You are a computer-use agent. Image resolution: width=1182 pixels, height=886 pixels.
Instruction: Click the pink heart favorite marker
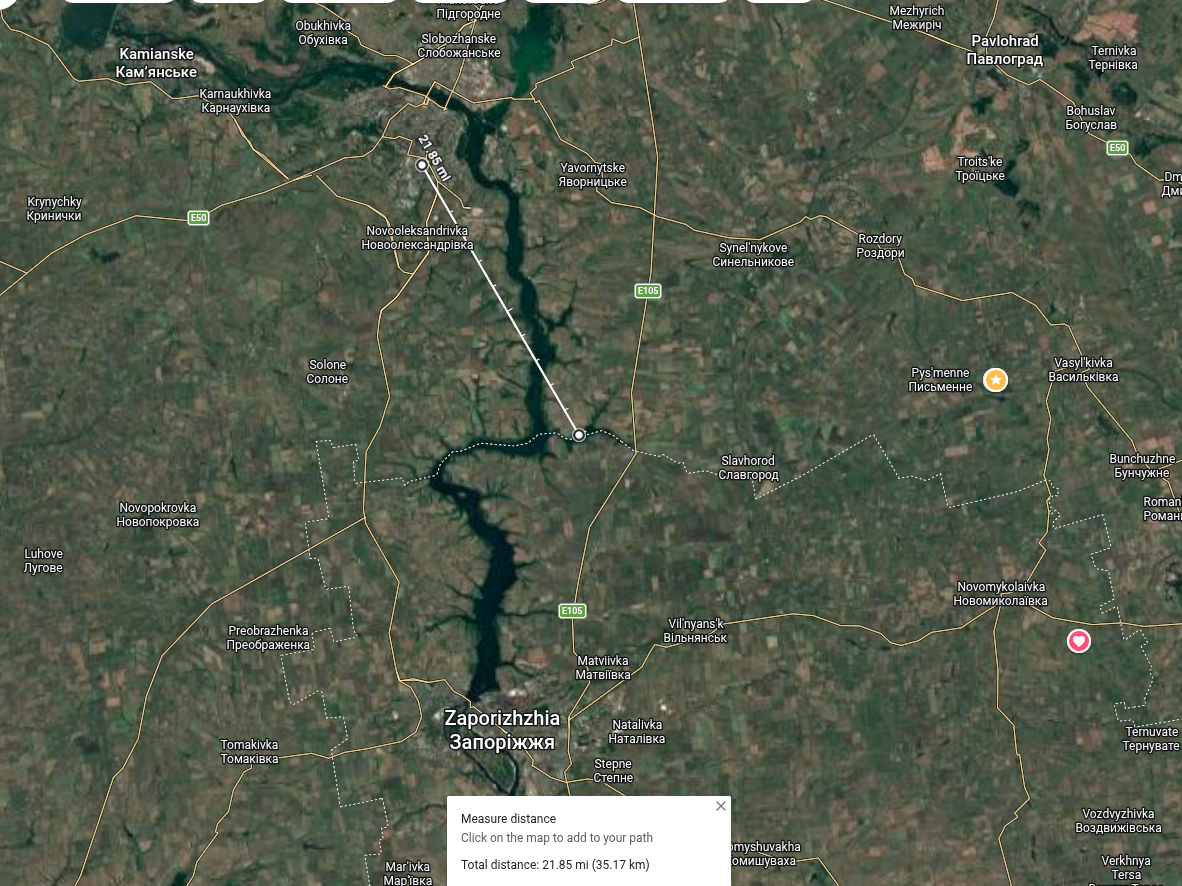coord(1079,641)
